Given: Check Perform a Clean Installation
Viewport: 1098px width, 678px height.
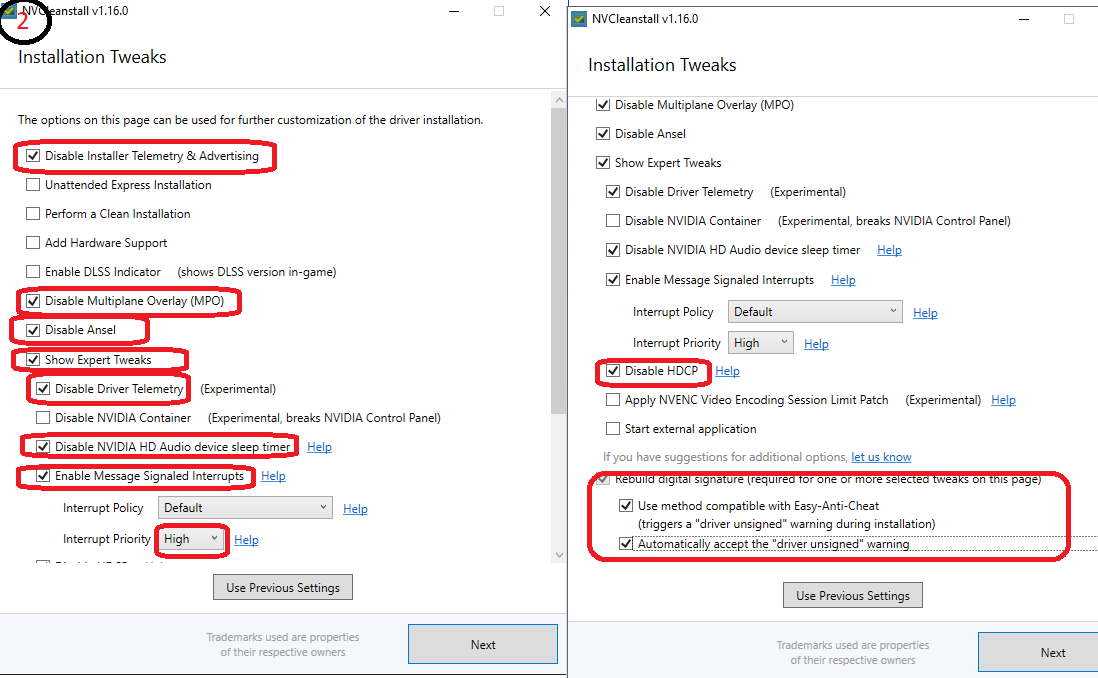Looking at the screenshot, I should pyautogui.click(x=33, y=213).
